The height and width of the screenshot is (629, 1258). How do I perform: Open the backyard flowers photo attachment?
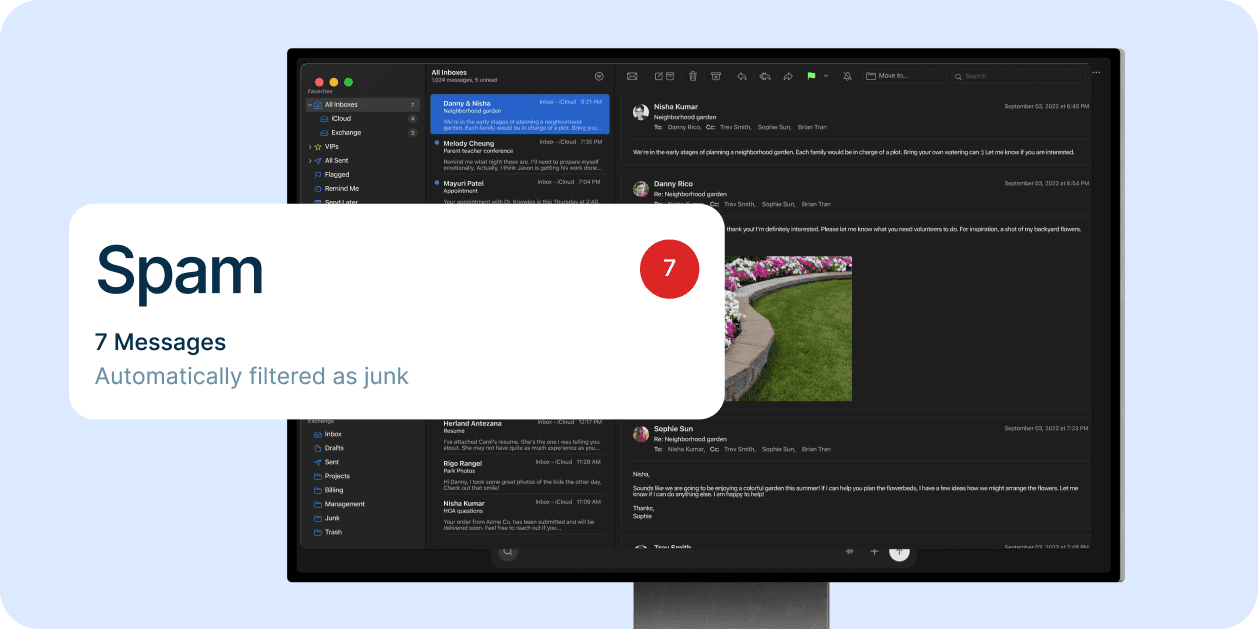(x=788, y=328)
